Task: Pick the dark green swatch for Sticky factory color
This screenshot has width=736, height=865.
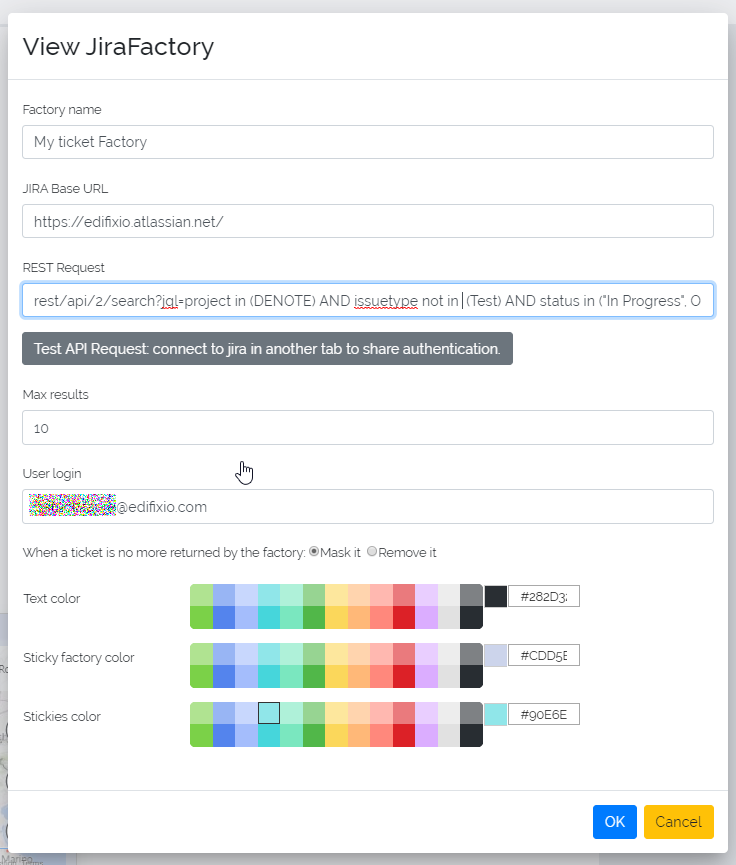Action: [x=314, y=676]
